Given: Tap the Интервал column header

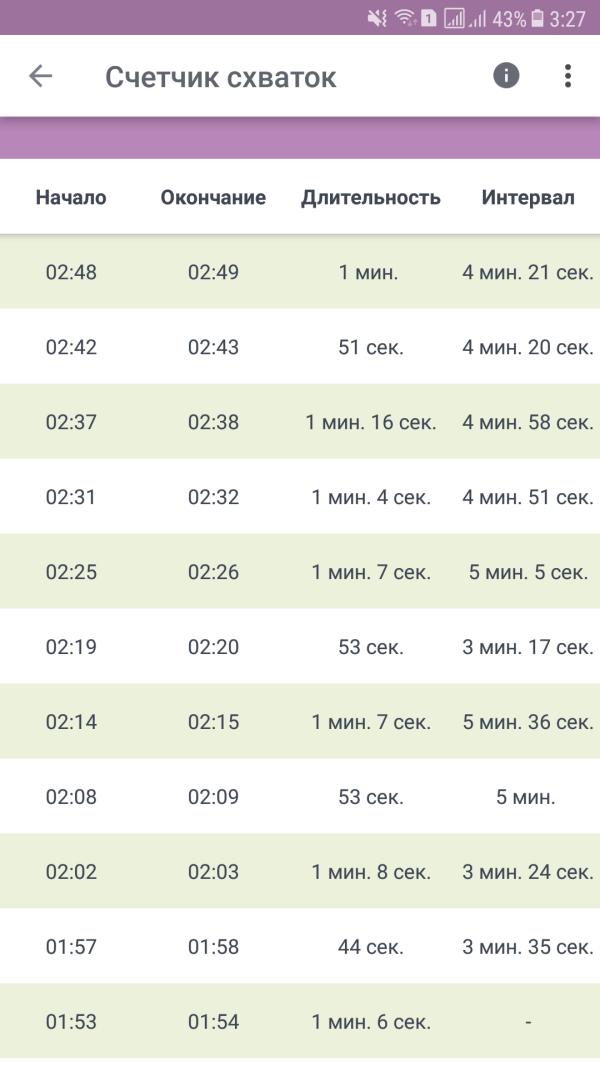Looking at the screenshot, I should (528, 197).
